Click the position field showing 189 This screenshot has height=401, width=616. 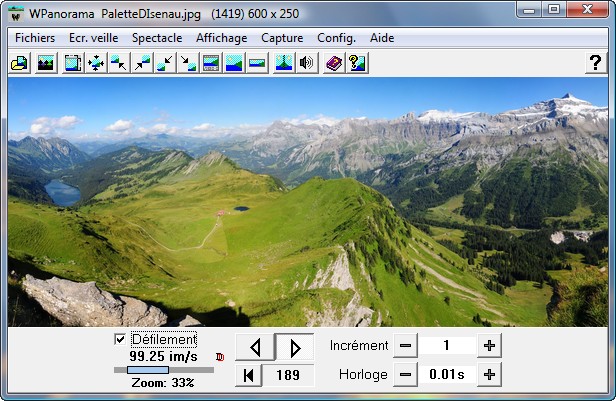[x=288, y=375]
